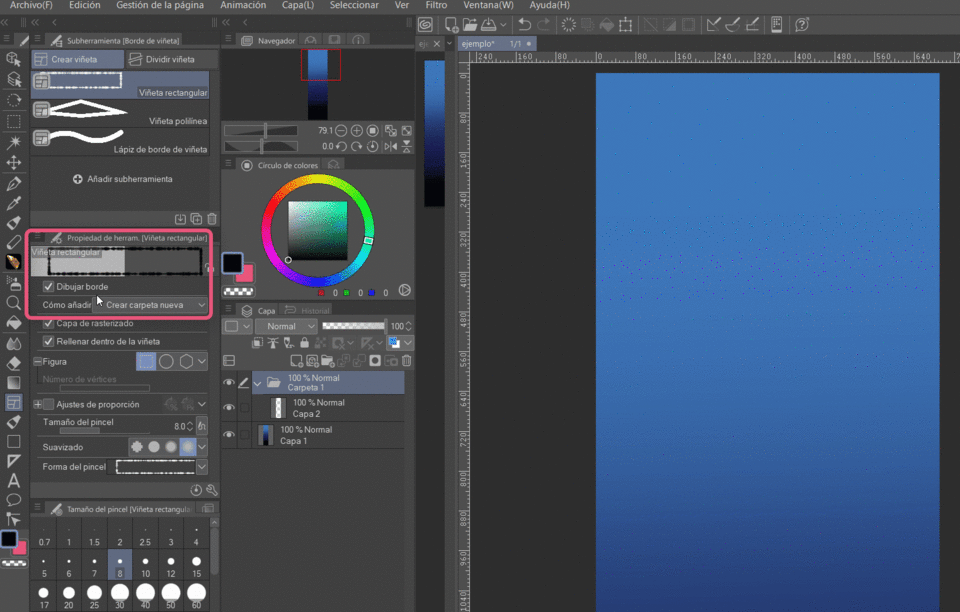Open the Normal blending mode dropdown
Image resolution: width=960 pixels, height=612 pixels.
tap(287, 326)
